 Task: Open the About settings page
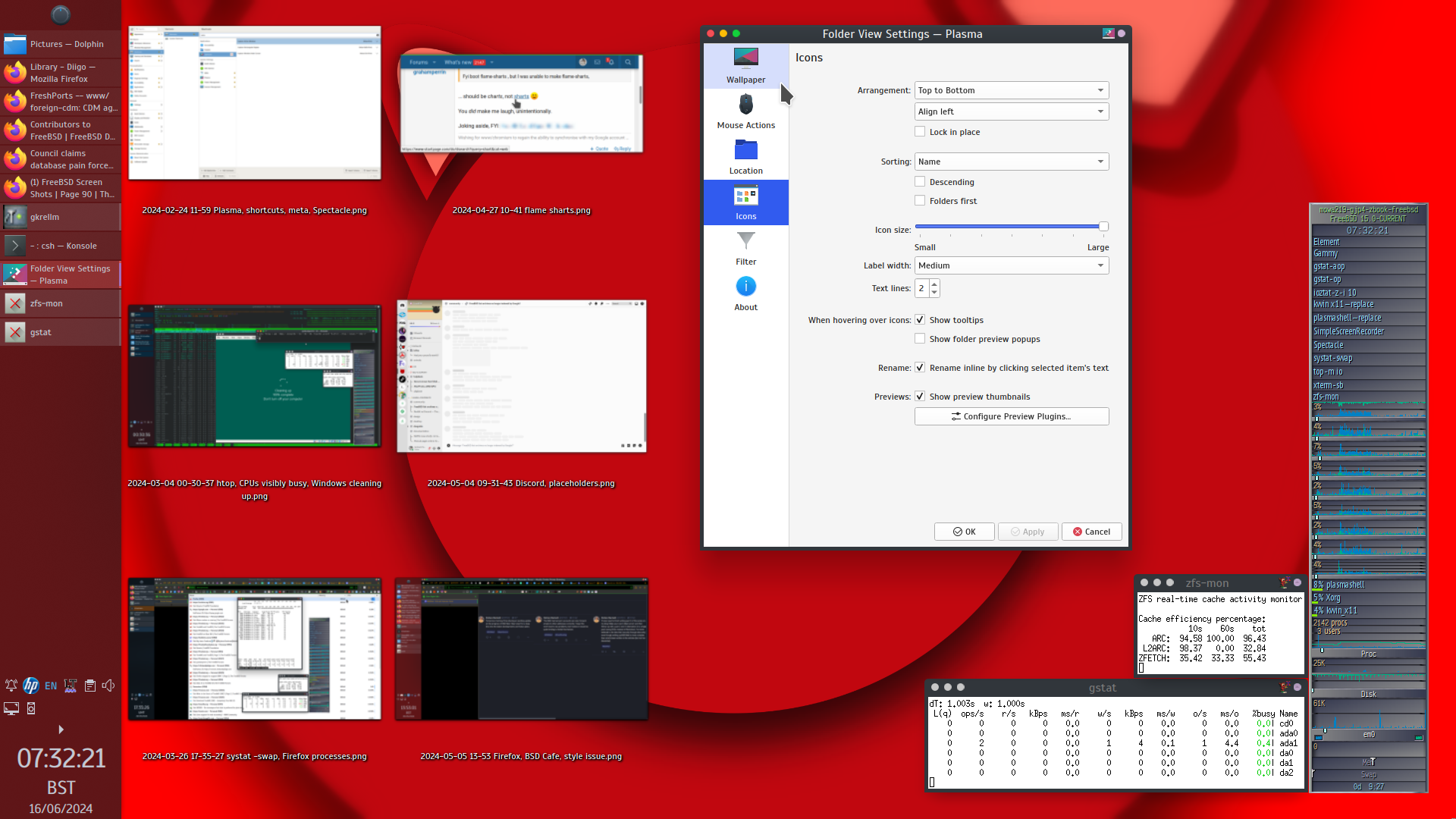745,293
